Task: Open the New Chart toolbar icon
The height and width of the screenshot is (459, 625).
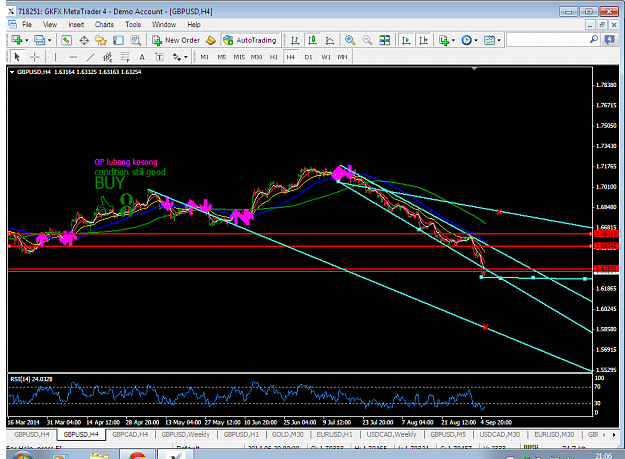Action: click(x=16, y=40)
